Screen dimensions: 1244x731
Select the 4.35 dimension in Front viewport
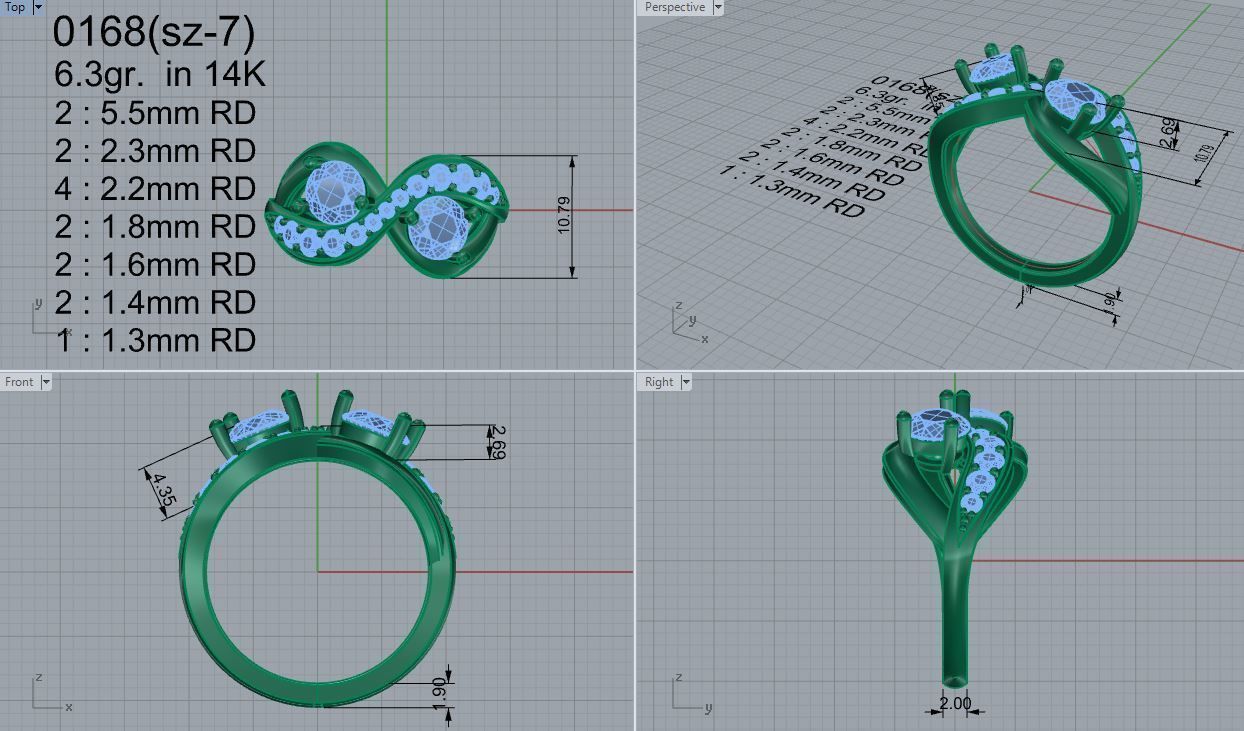point(164,490)
